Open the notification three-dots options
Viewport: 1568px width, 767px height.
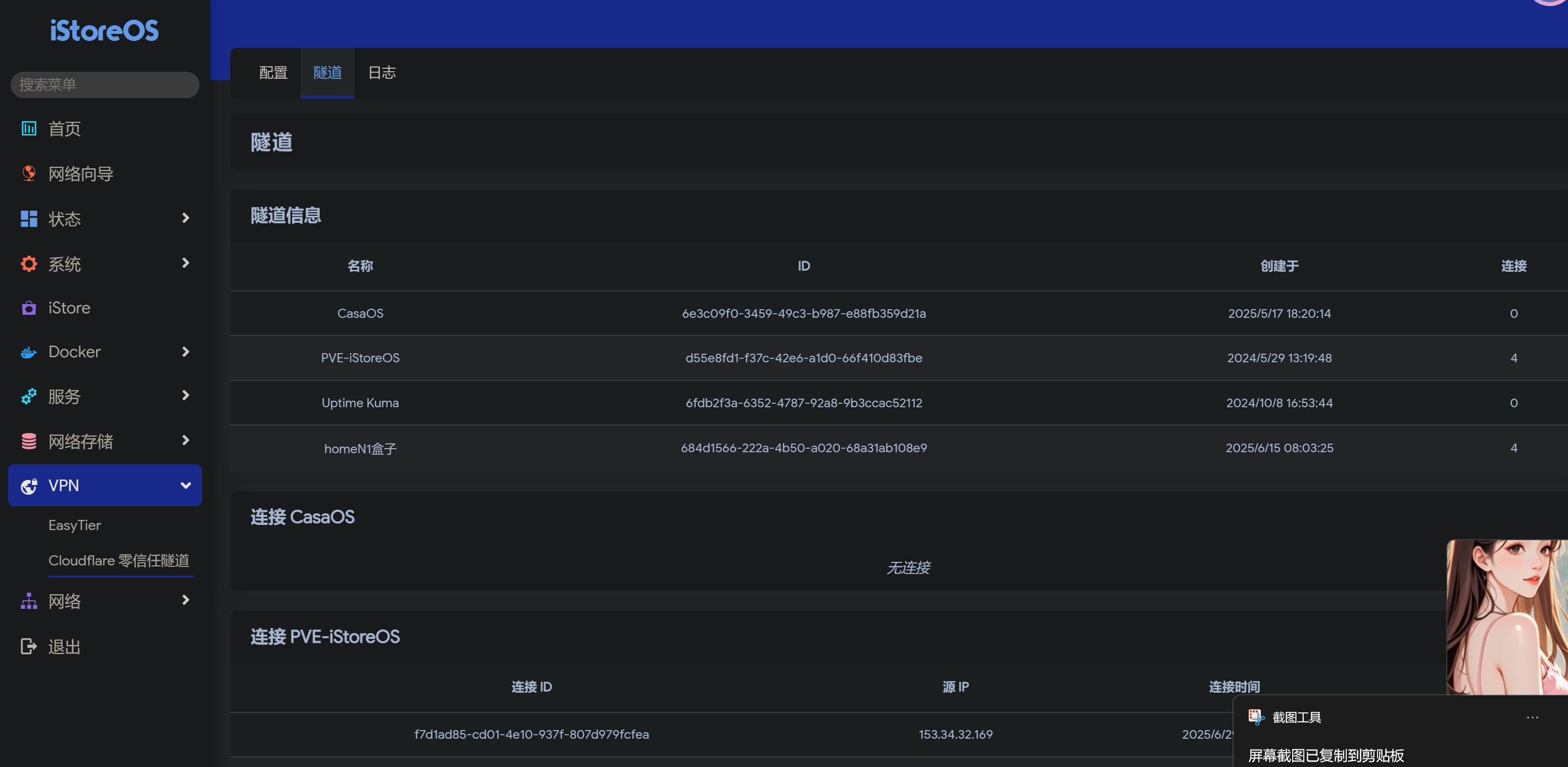point(1532,717)
